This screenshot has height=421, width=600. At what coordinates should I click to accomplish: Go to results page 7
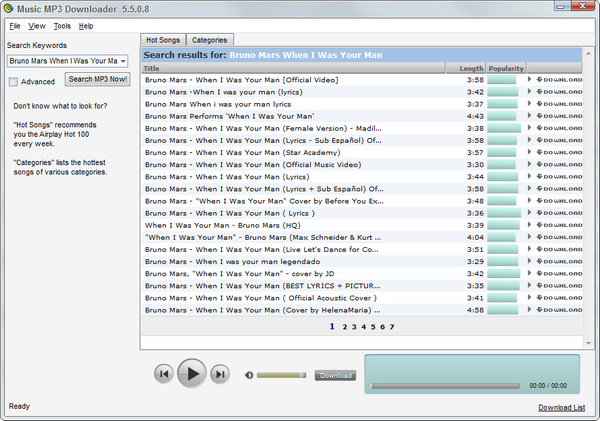click(392, 327)
